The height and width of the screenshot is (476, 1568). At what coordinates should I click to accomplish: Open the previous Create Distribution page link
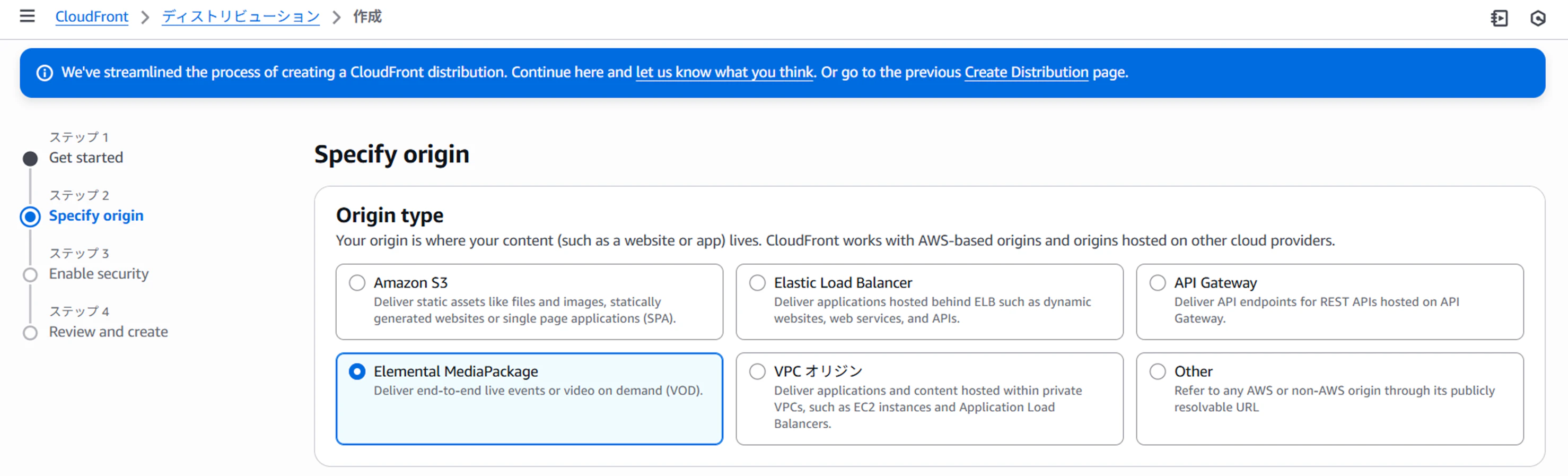click(x=1026, y=73)
